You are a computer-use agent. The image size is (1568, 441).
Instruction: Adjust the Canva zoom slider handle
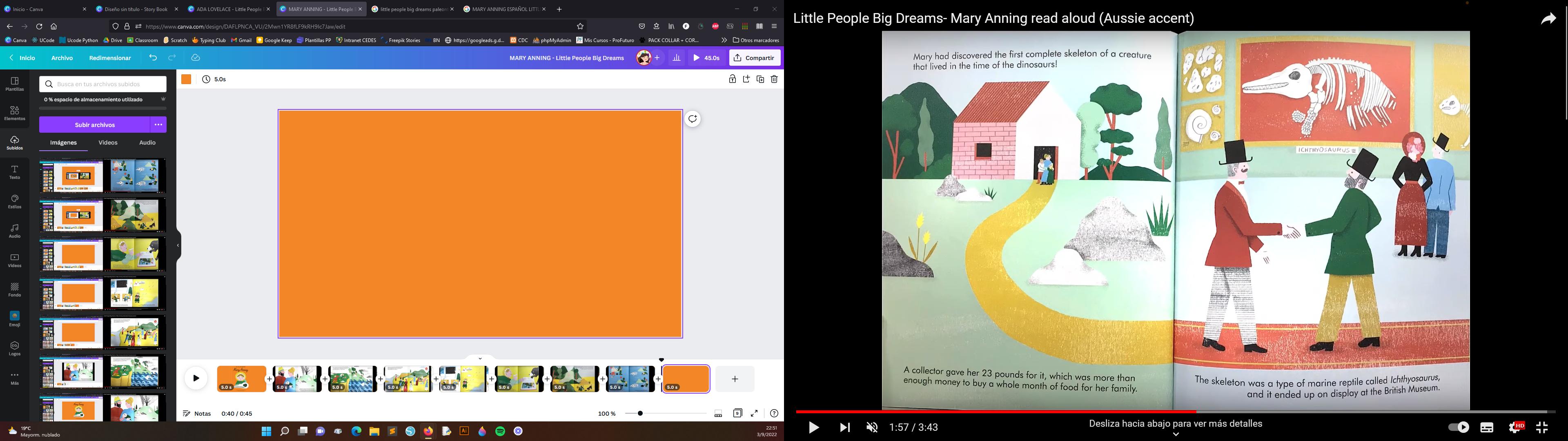click(x=640, y=414)
